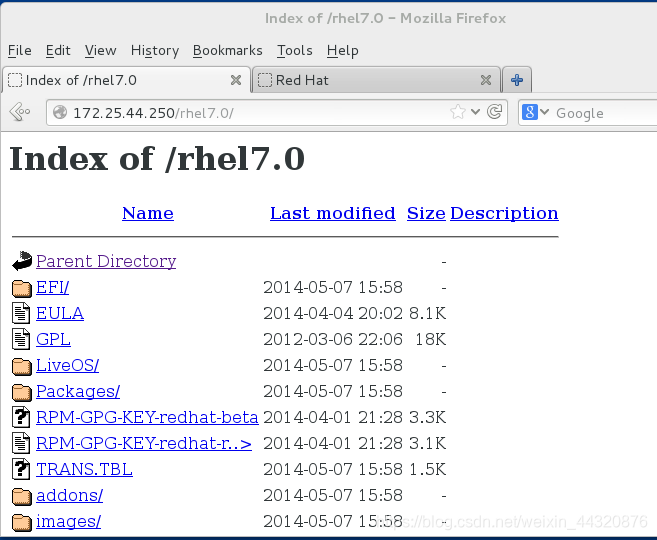Click the GPL date 2012-03-06 22:06
This screenshot has height=540, width=657.
(333, 339)
